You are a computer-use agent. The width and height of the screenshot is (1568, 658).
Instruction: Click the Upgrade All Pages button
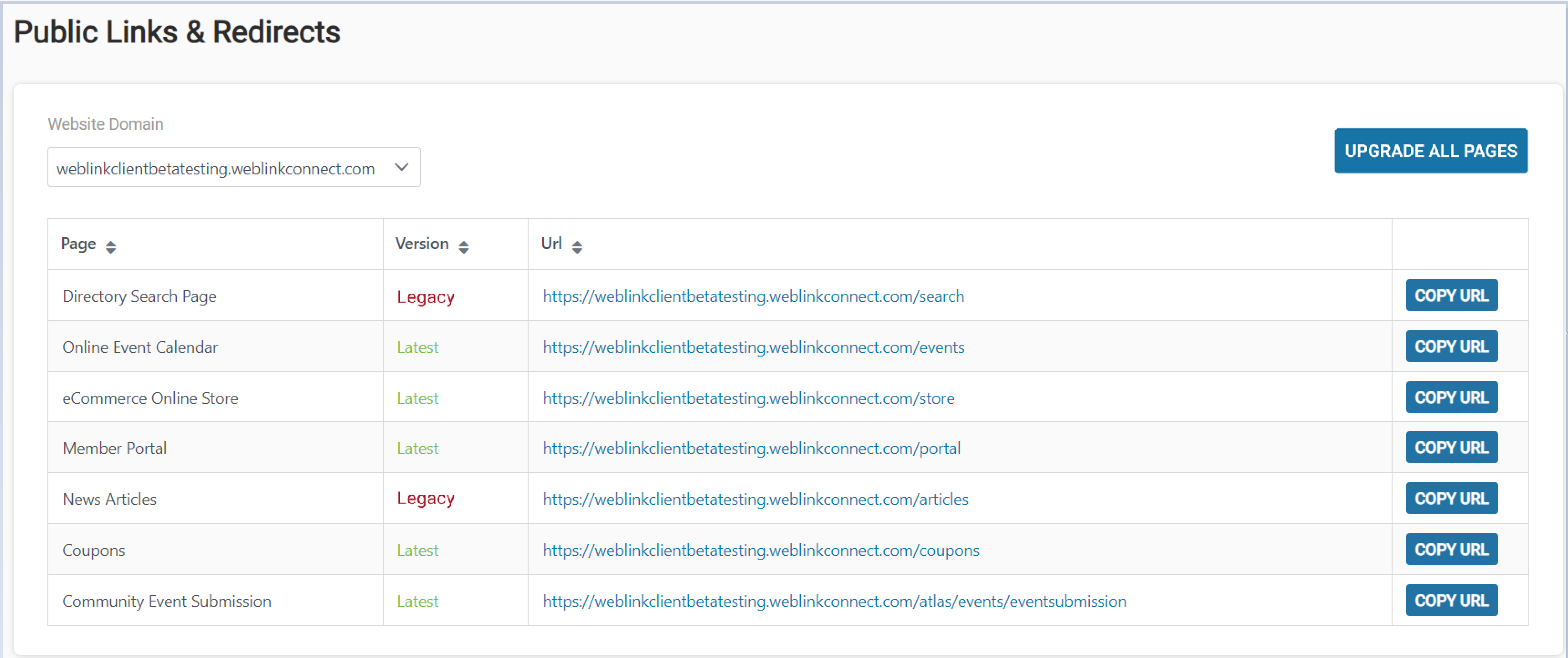[1430, 151]
